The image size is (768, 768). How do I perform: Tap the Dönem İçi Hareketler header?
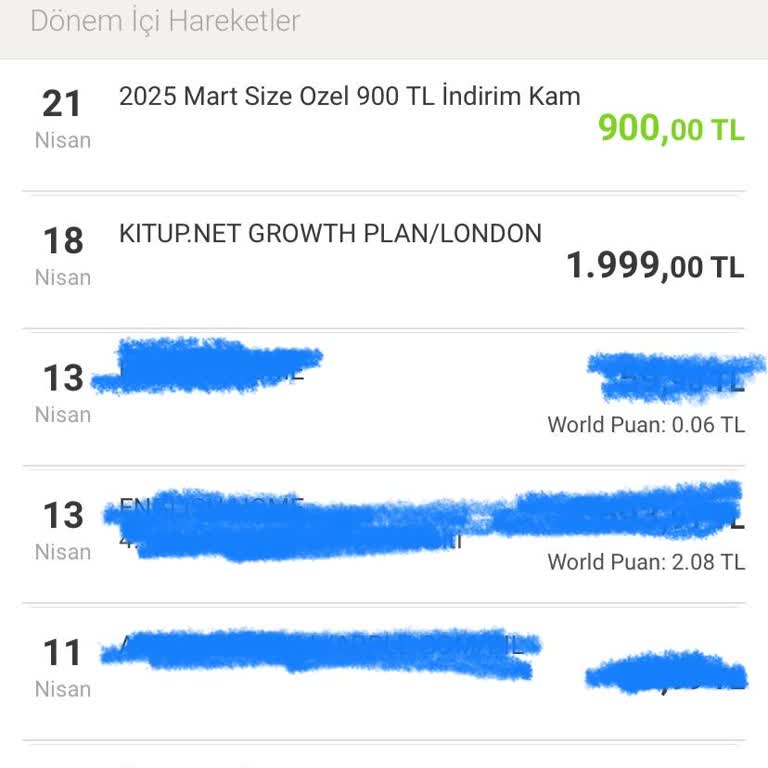[x=165, y=21]
